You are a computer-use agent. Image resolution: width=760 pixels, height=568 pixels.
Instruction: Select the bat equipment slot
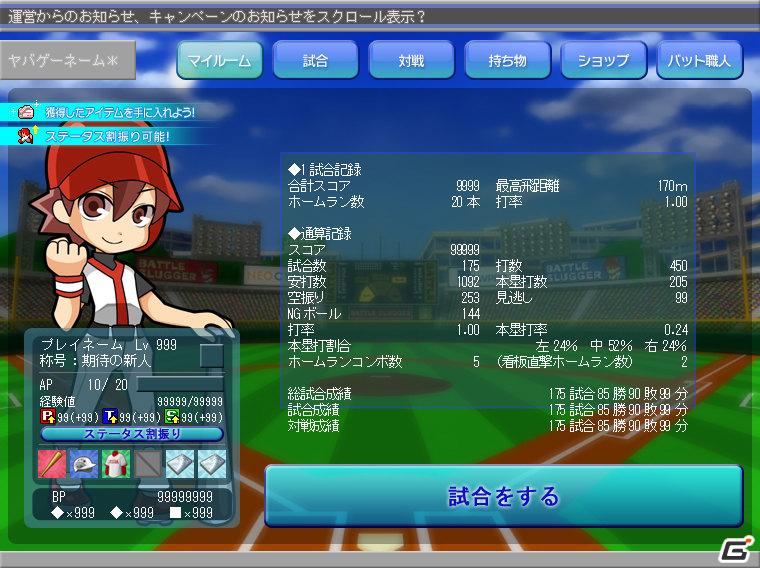pyautogui.click(x=52, y=464)
